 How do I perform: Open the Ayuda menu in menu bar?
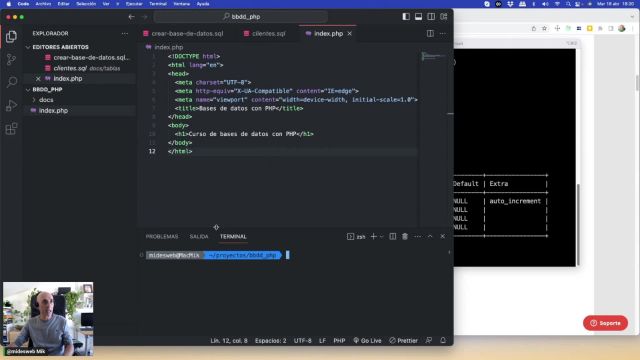tap(203, 4)
